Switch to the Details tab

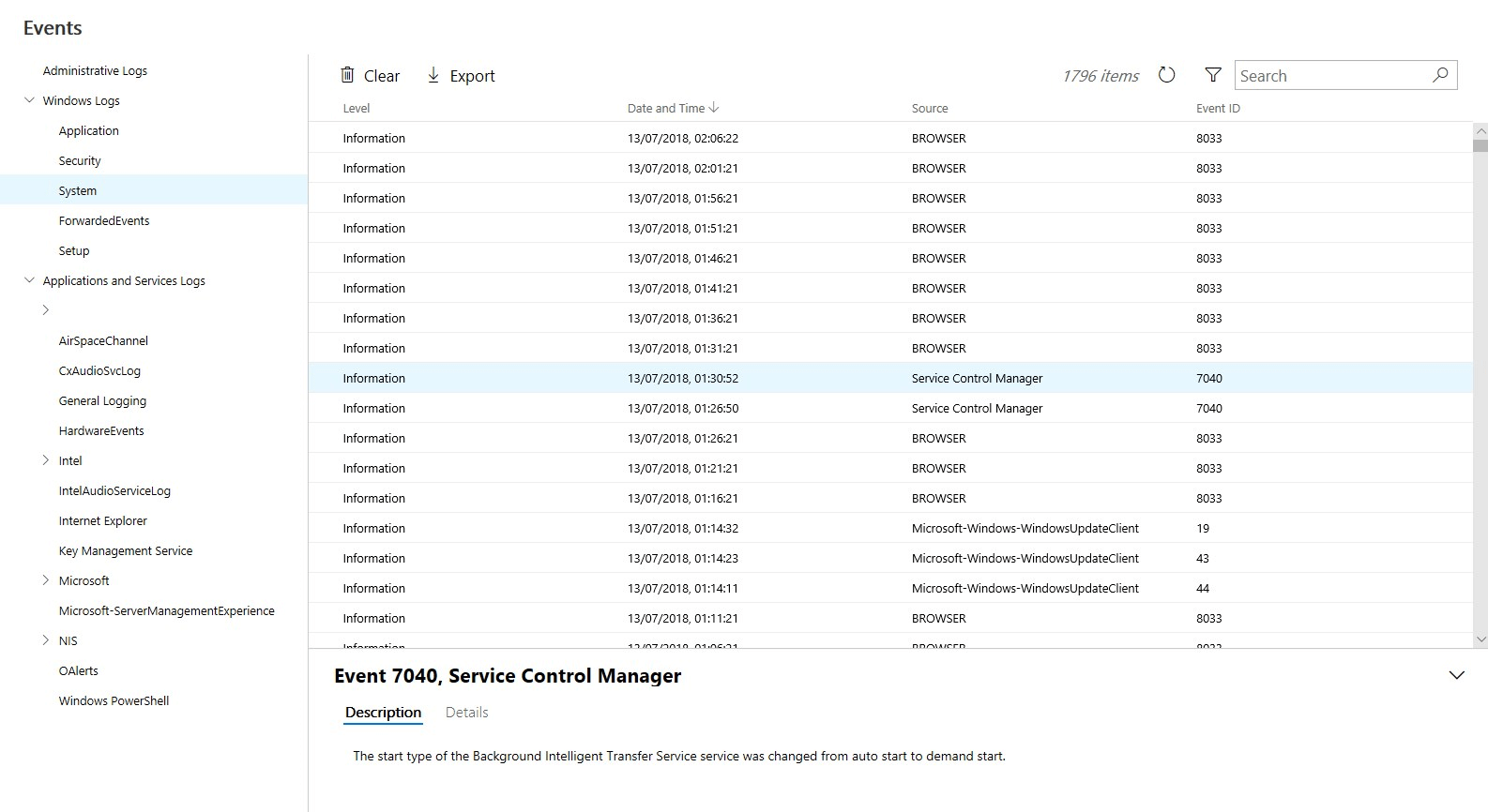click(466, 713)
